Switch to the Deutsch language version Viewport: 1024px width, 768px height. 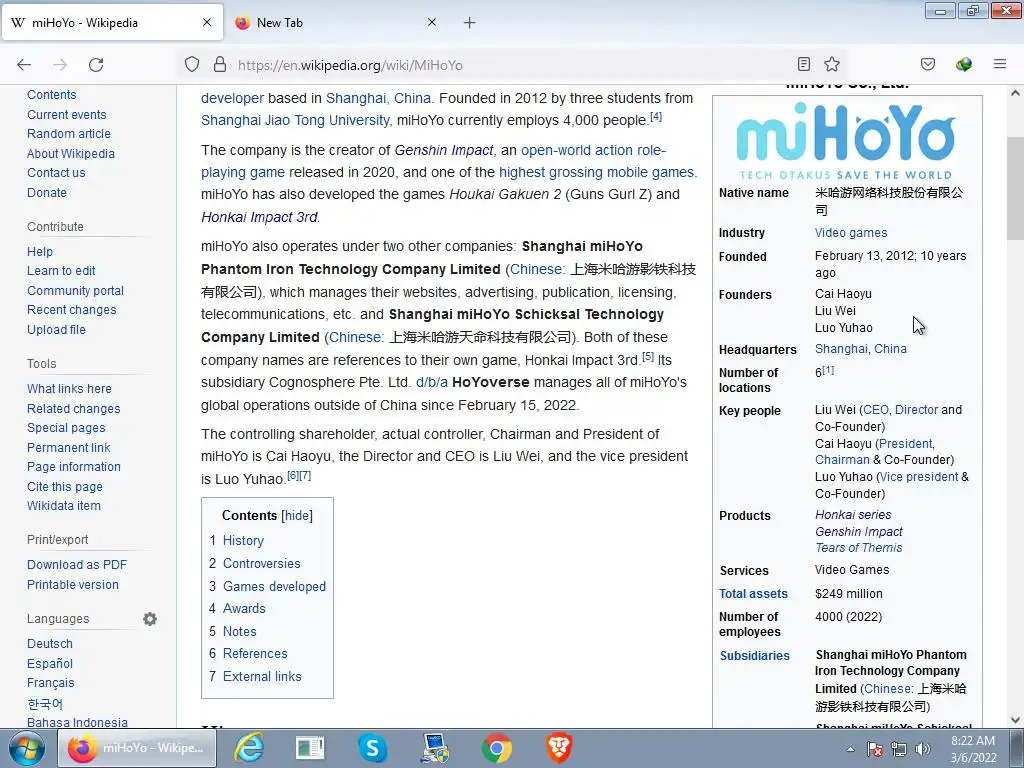(50, 644)
